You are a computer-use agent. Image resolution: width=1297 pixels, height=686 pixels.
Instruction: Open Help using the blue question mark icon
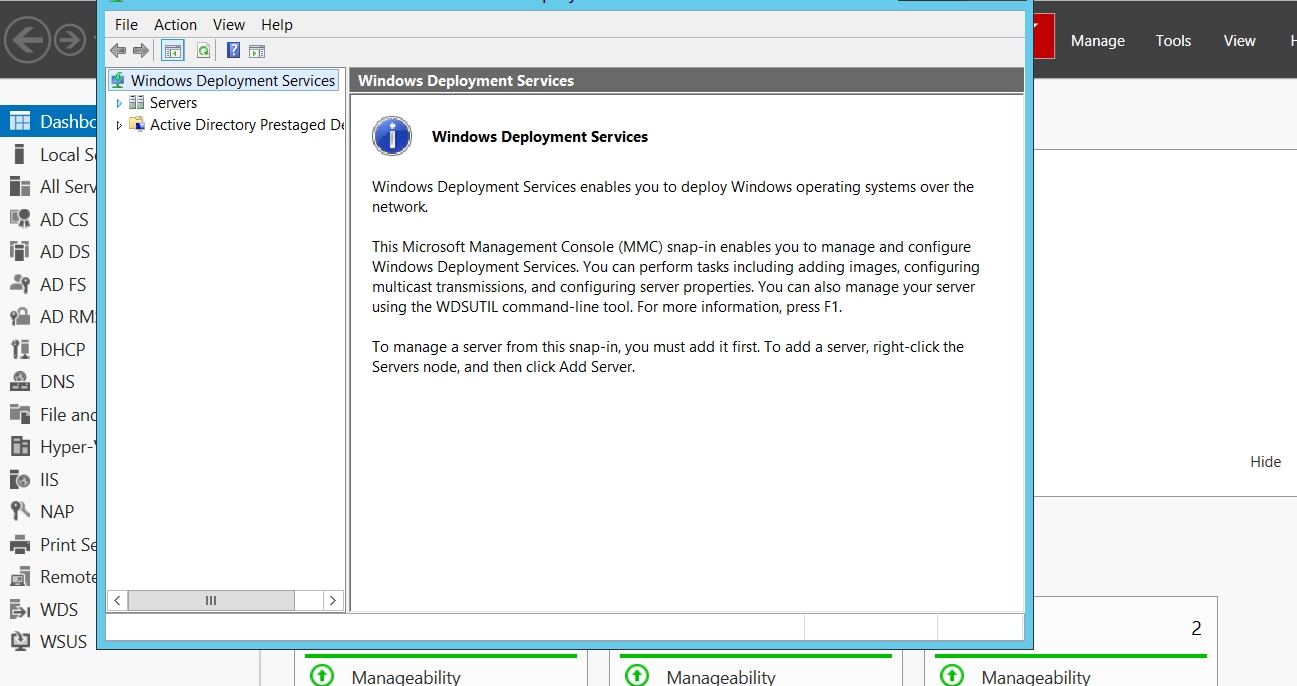(x=233, y=51)
